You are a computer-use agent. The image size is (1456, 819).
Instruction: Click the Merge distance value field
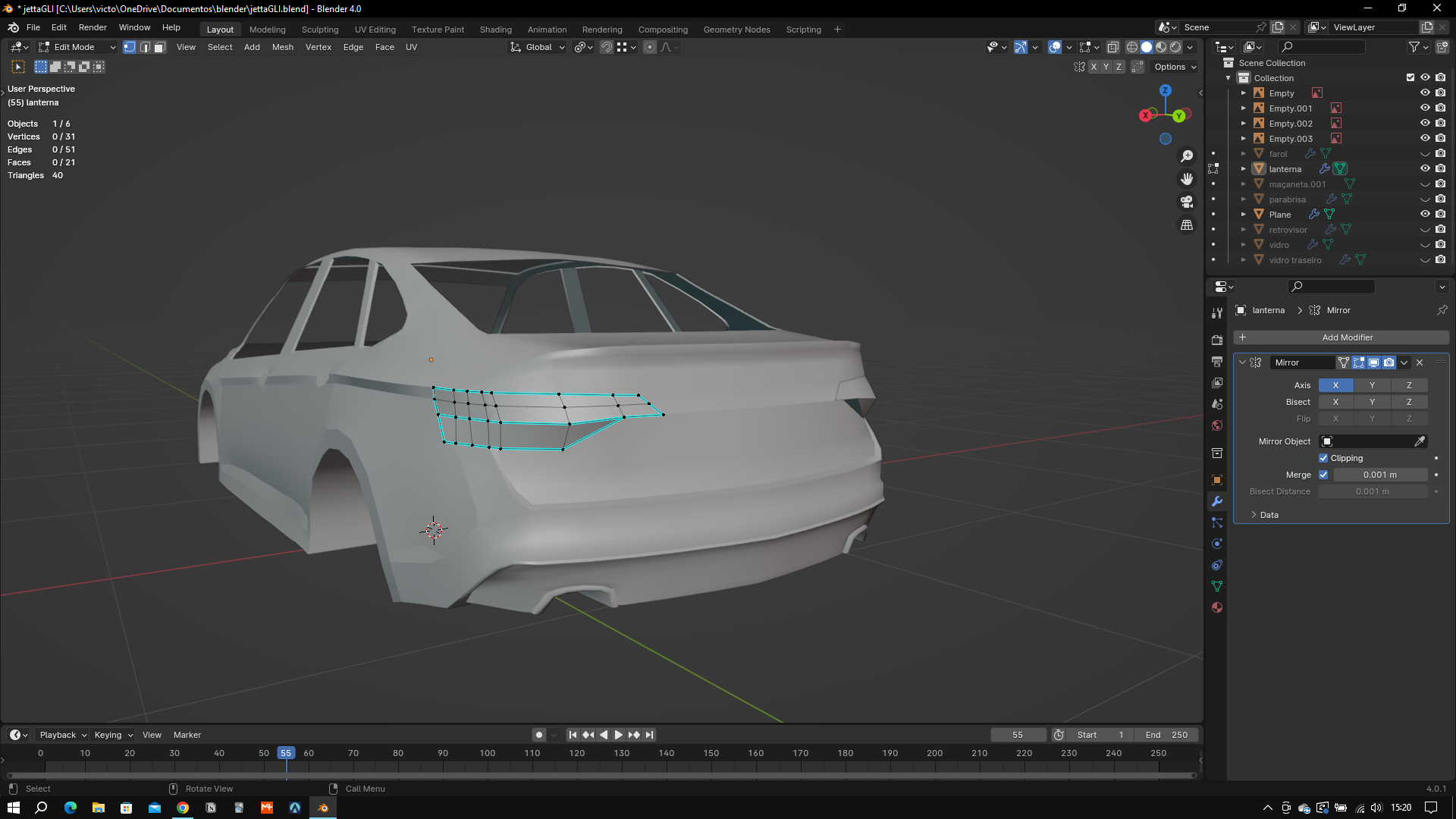pyautogui.click(x=1379, y=475)
